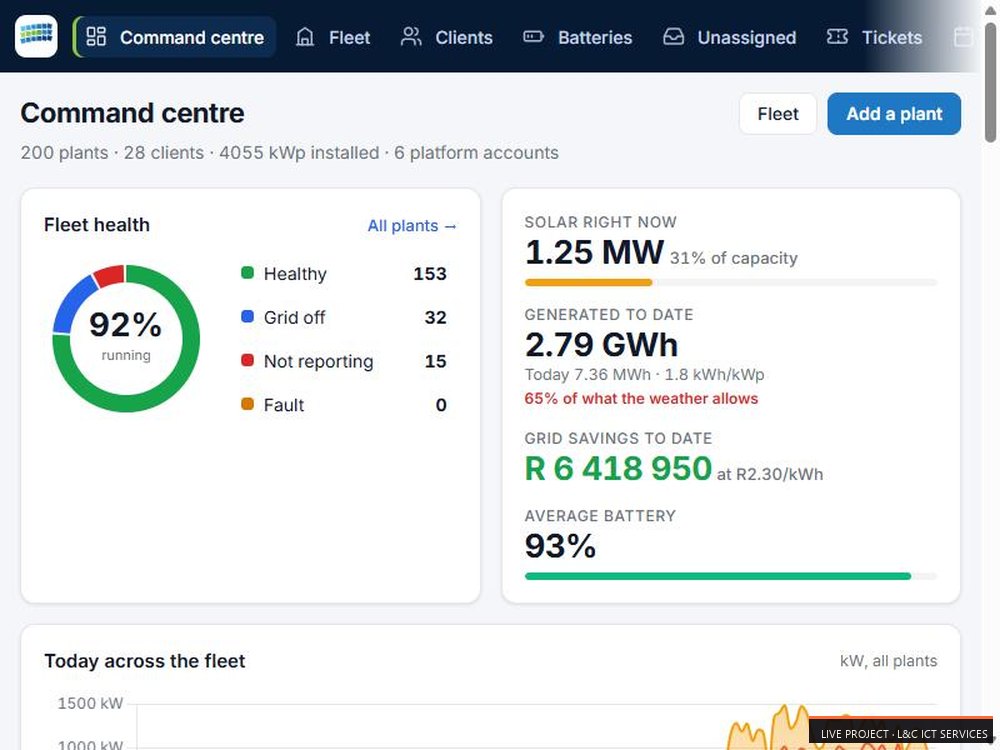Click the Fault count 0

coord(441,405)
